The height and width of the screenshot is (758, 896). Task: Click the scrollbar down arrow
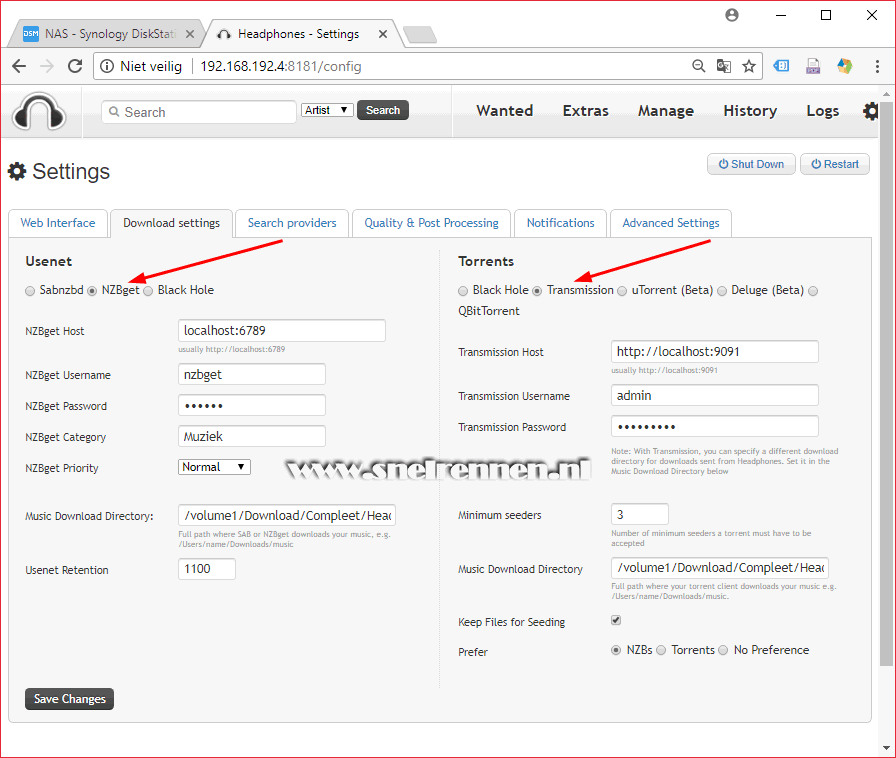[x=886, y=748]
